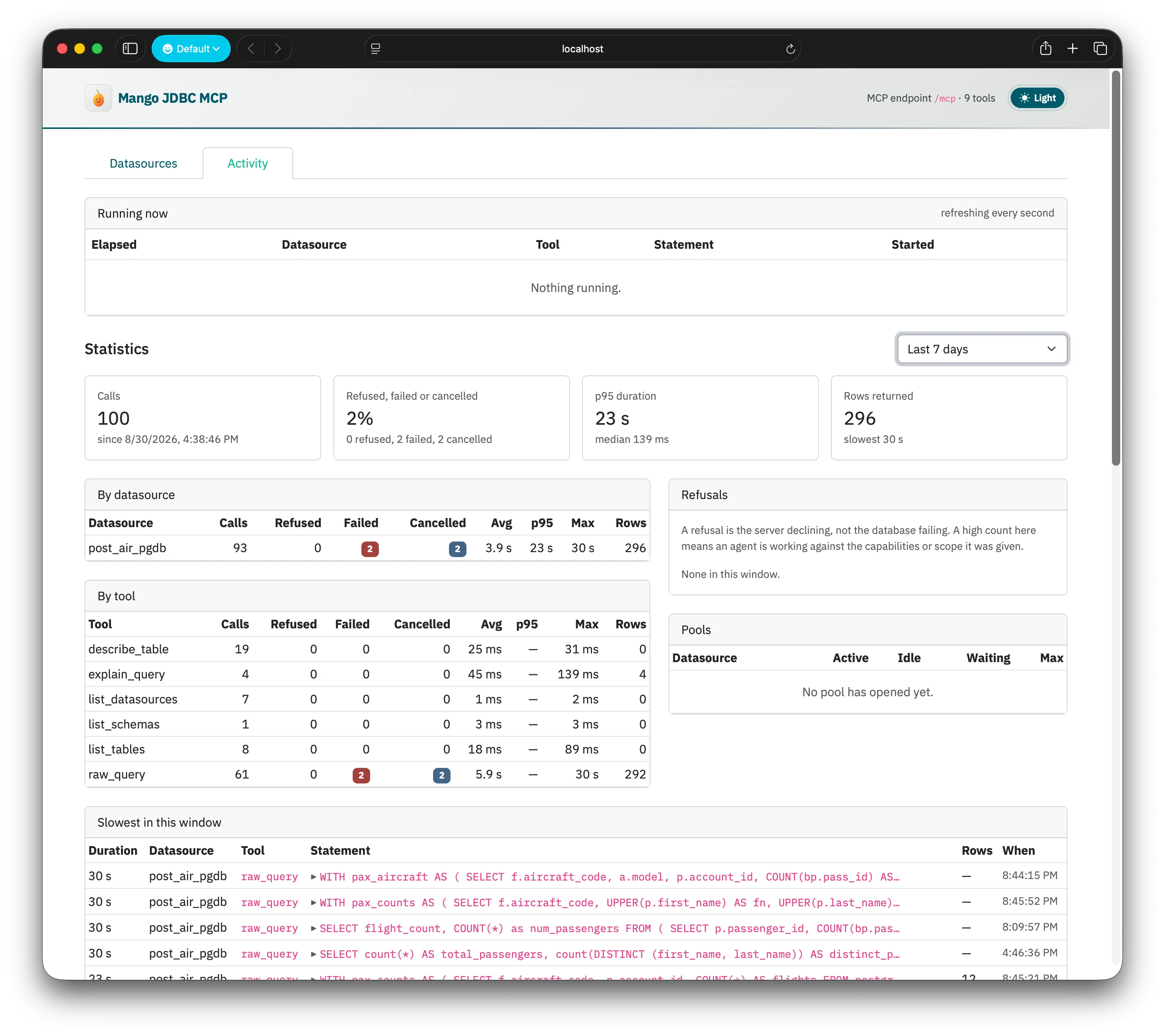Click the Refused, failed or cancelled card
The image size is (1165, 1036).
click(451, 418)
